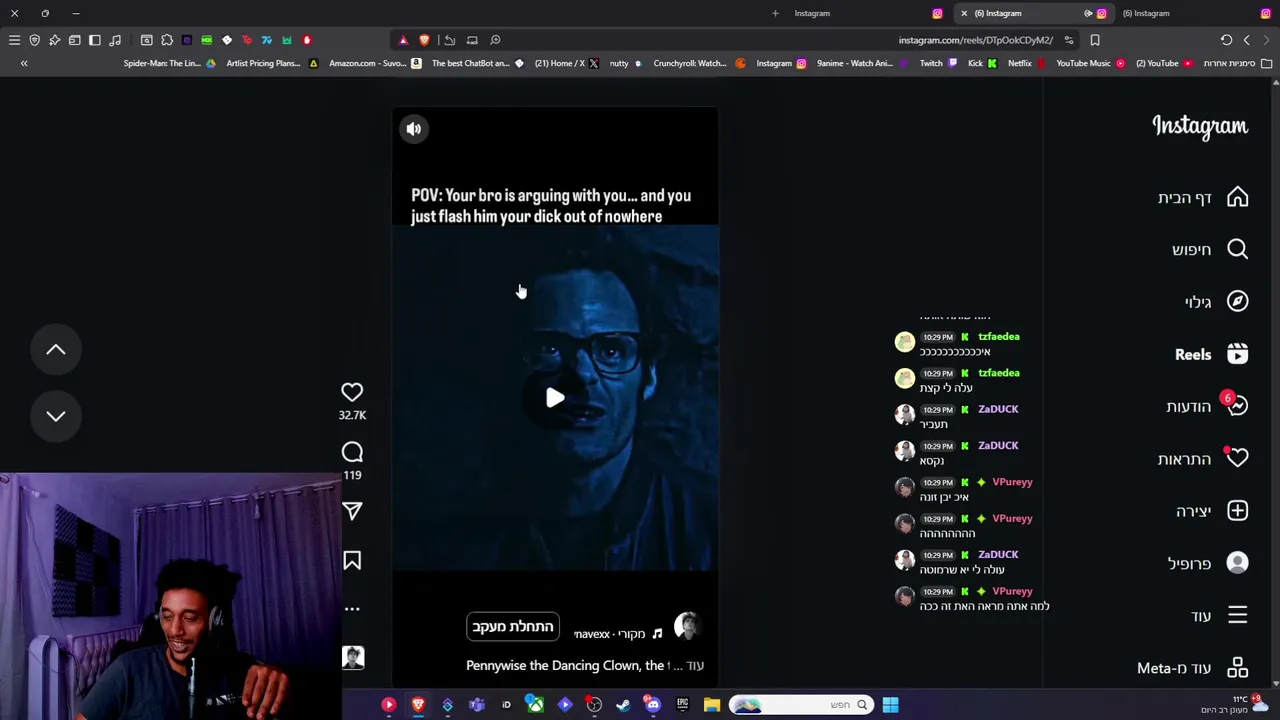Open the browser hamburger menu
This screenshot has height=720, width=1280.
(14, 40)
